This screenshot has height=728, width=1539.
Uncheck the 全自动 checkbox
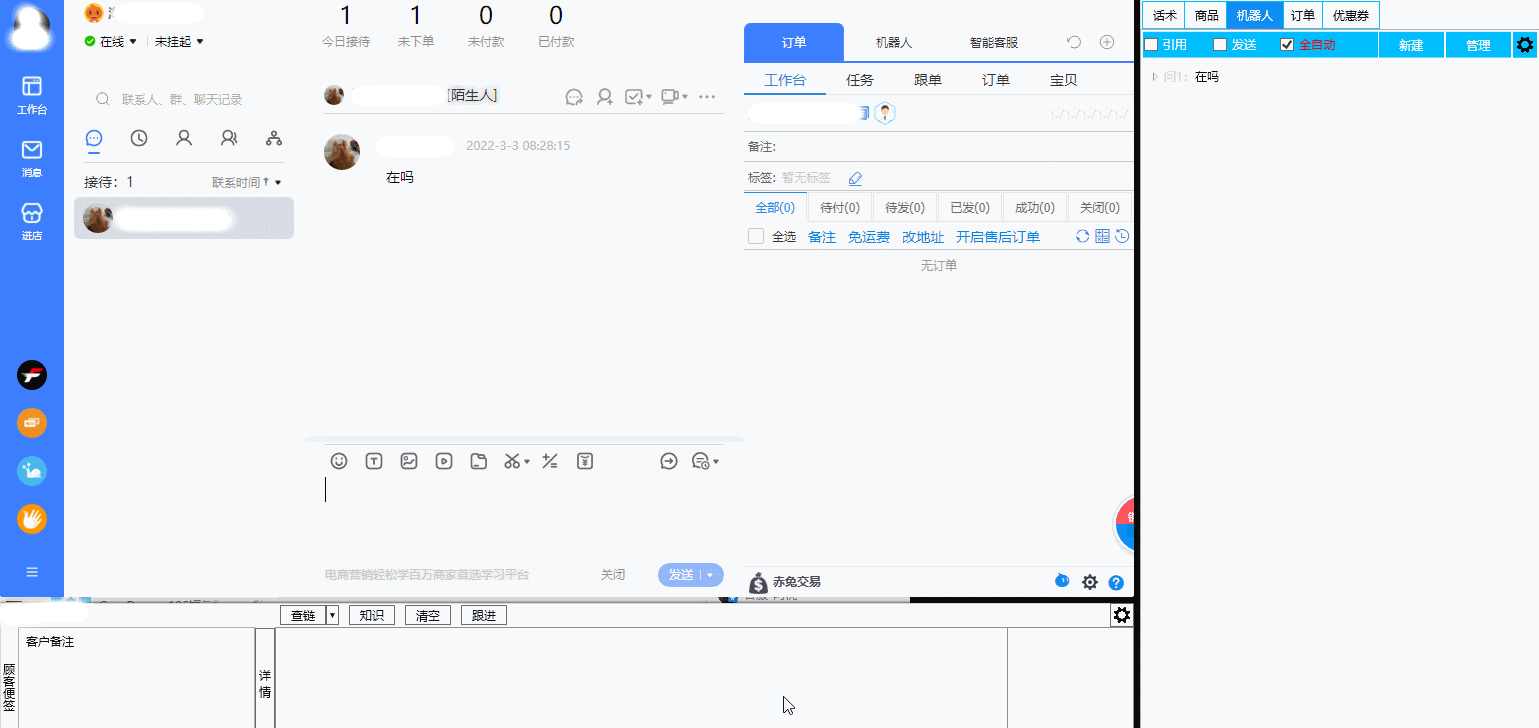[x=1287, y=44]
